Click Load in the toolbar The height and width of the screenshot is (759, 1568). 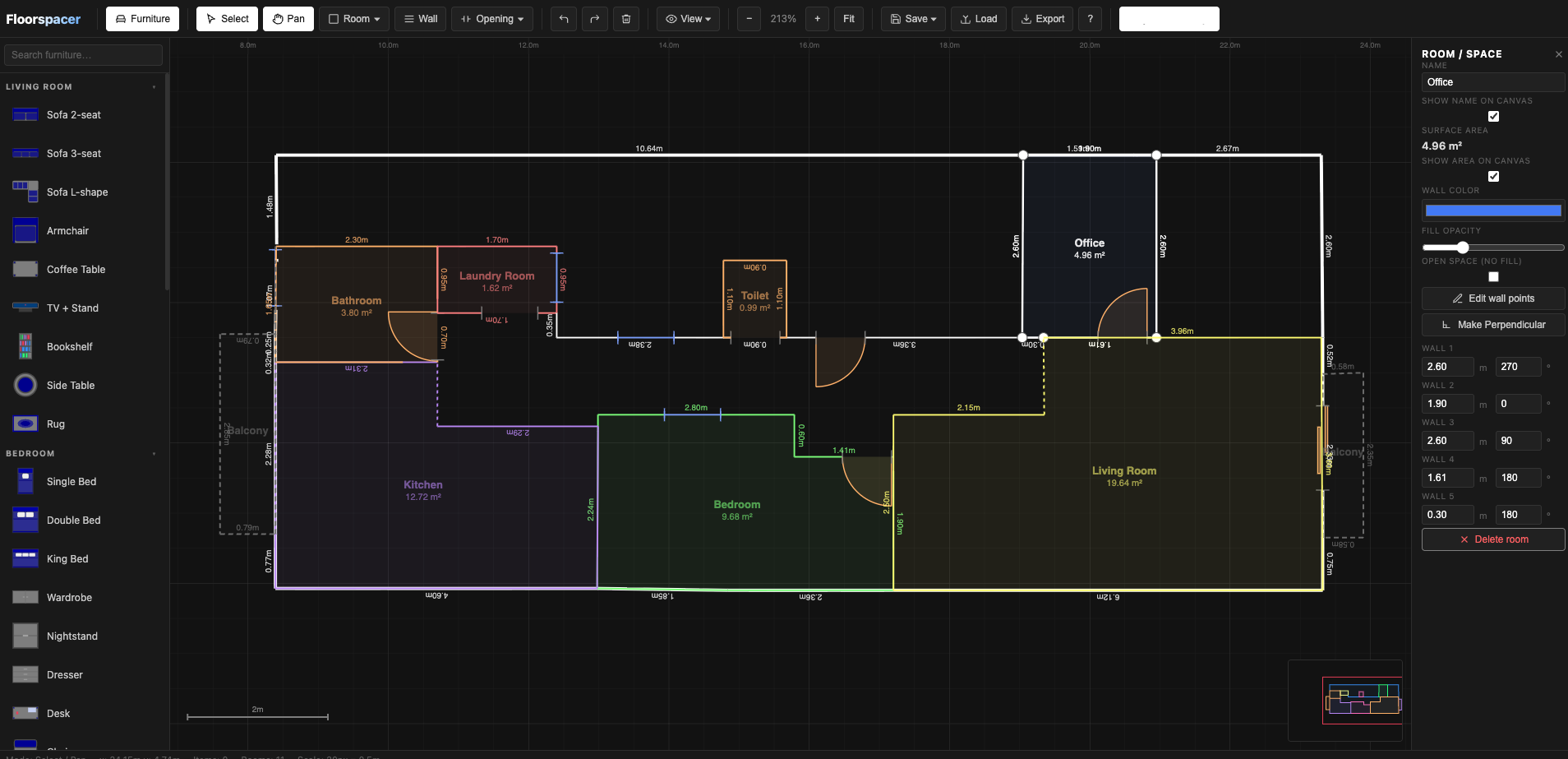pyautogui.click(x=979, y=19)
